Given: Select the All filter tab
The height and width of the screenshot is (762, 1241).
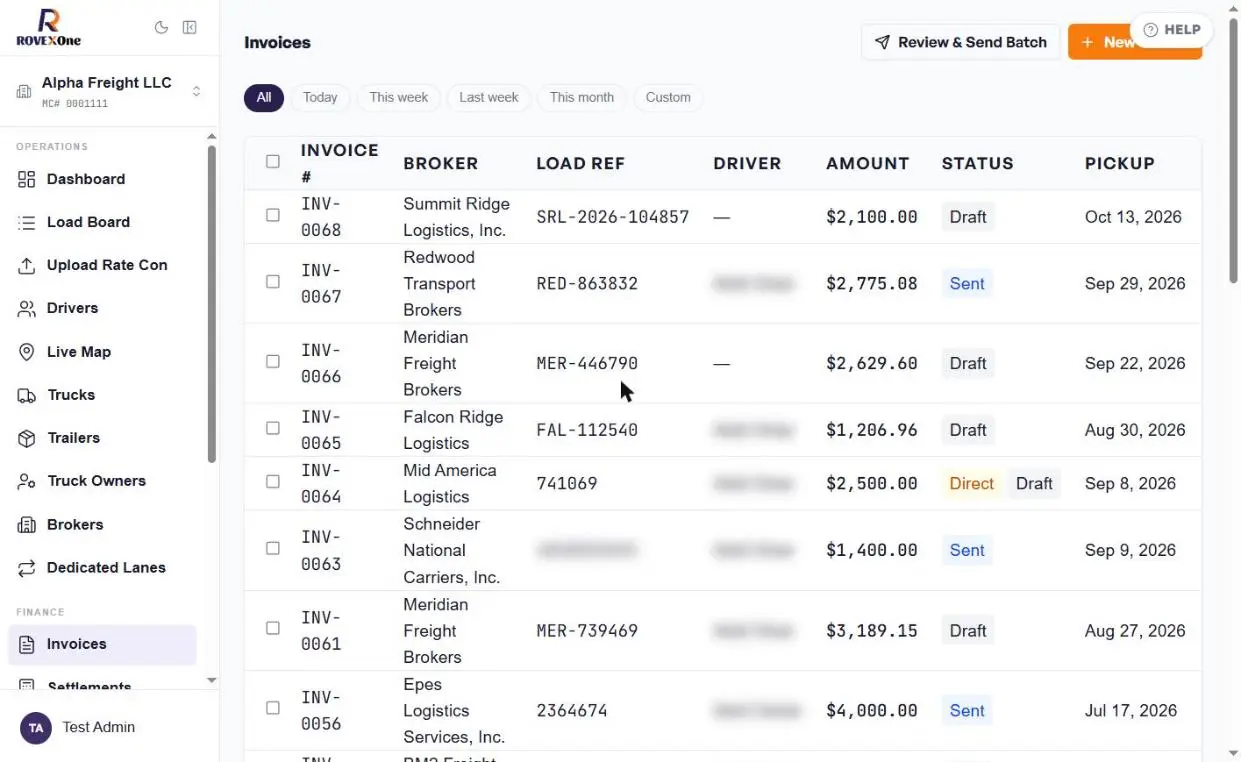Looking at the screenshot, I should 263,97.
